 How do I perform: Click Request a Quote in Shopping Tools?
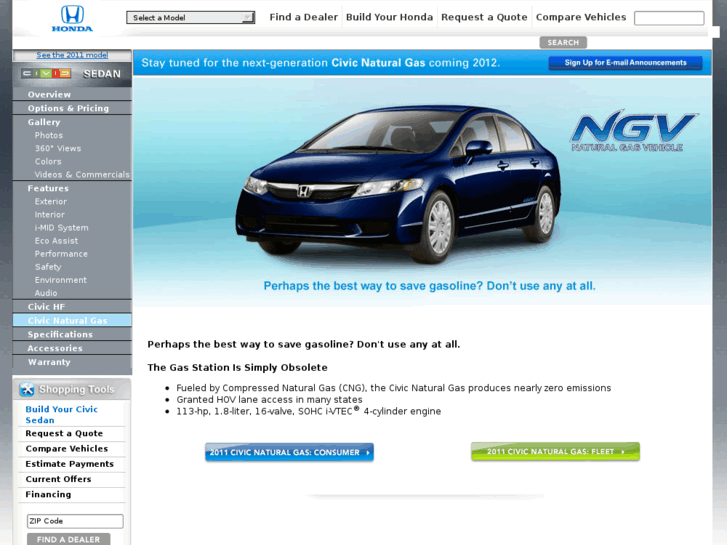64,433
